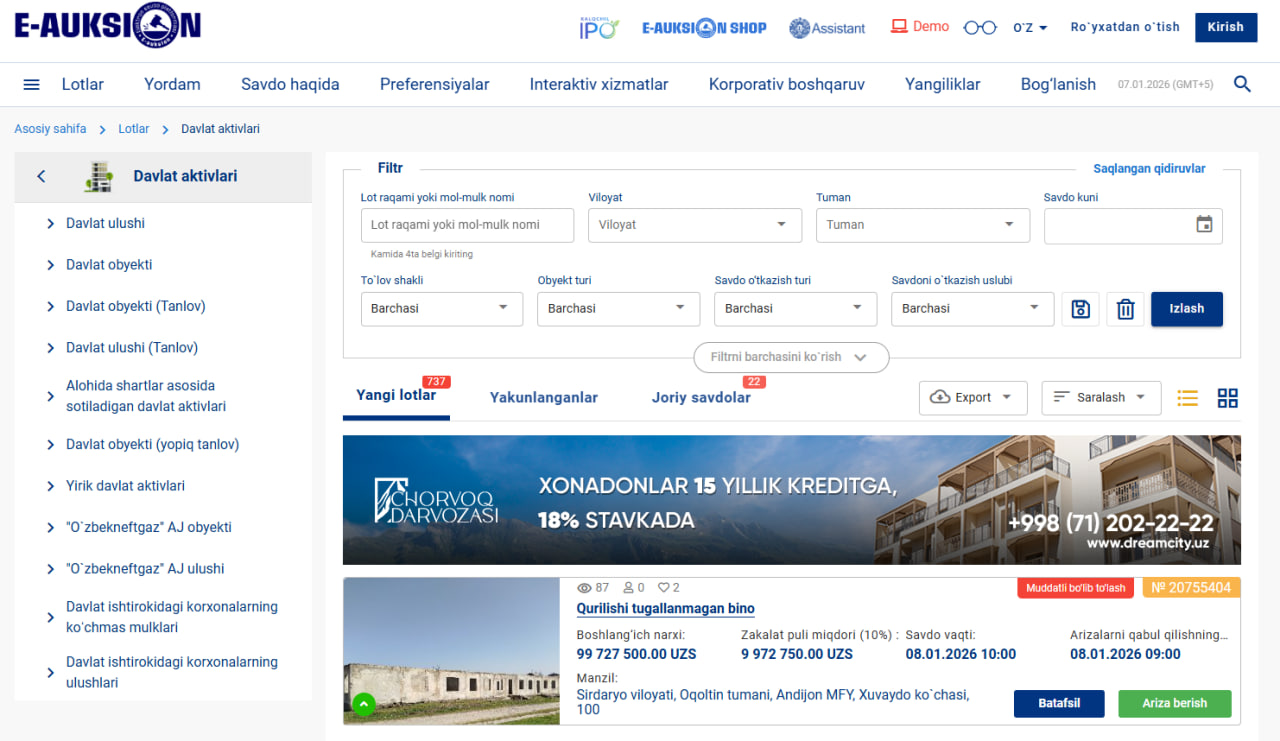Click the Ariza berish button

[x=1174, y=703]
